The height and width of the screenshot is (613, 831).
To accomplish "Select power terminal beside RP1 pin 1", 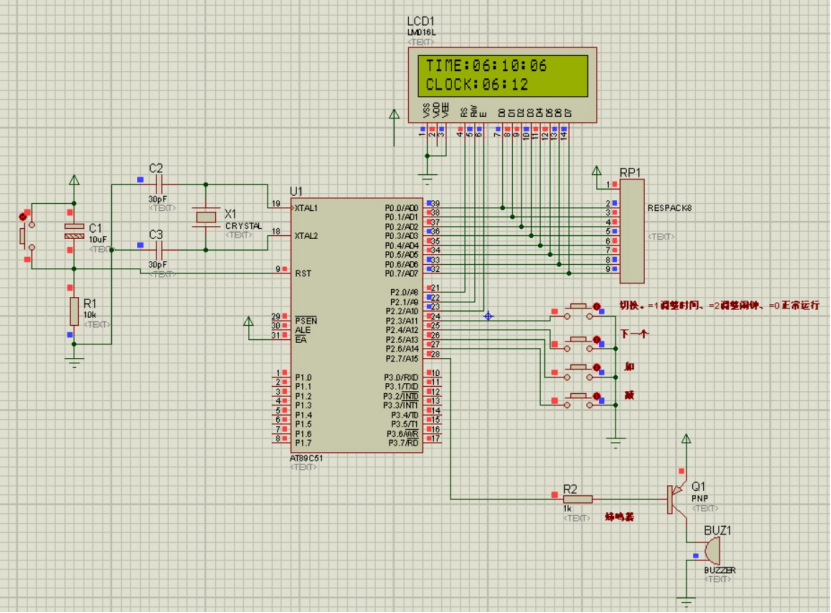I will [x=597, y=171].
